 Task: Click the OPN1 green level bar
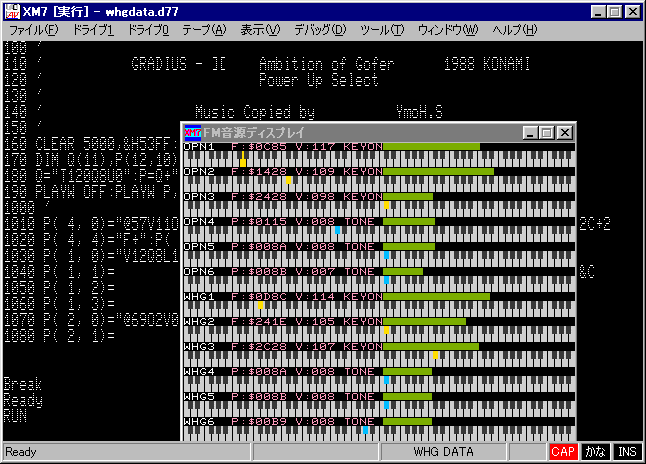pyautogui.click(x=431, y=146)
